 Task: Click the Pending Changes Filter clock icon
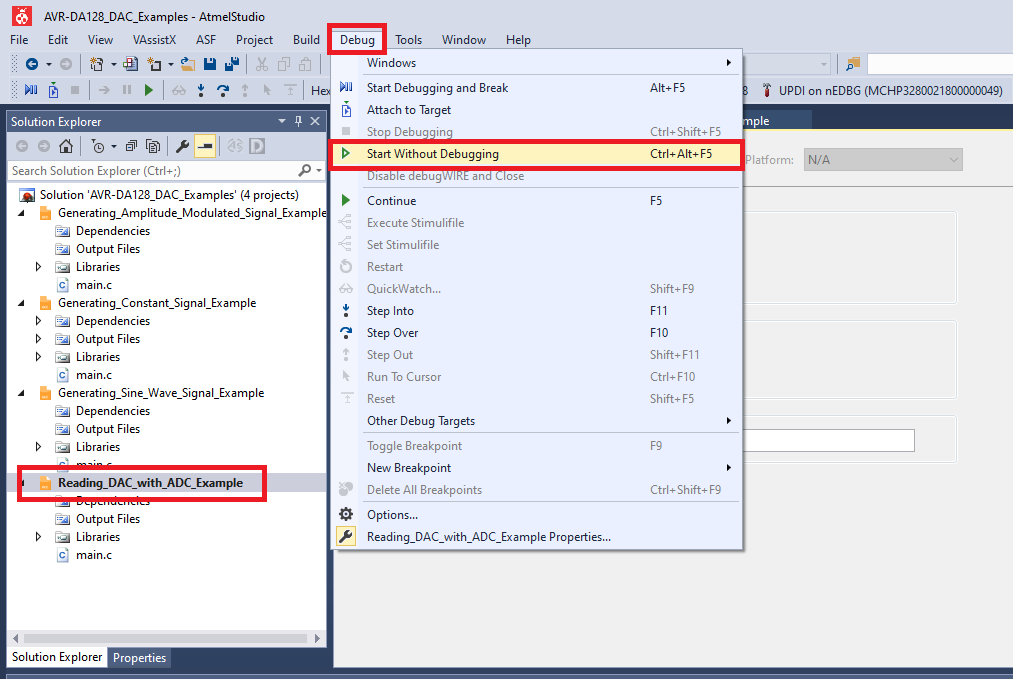click(x=98, y=146)
